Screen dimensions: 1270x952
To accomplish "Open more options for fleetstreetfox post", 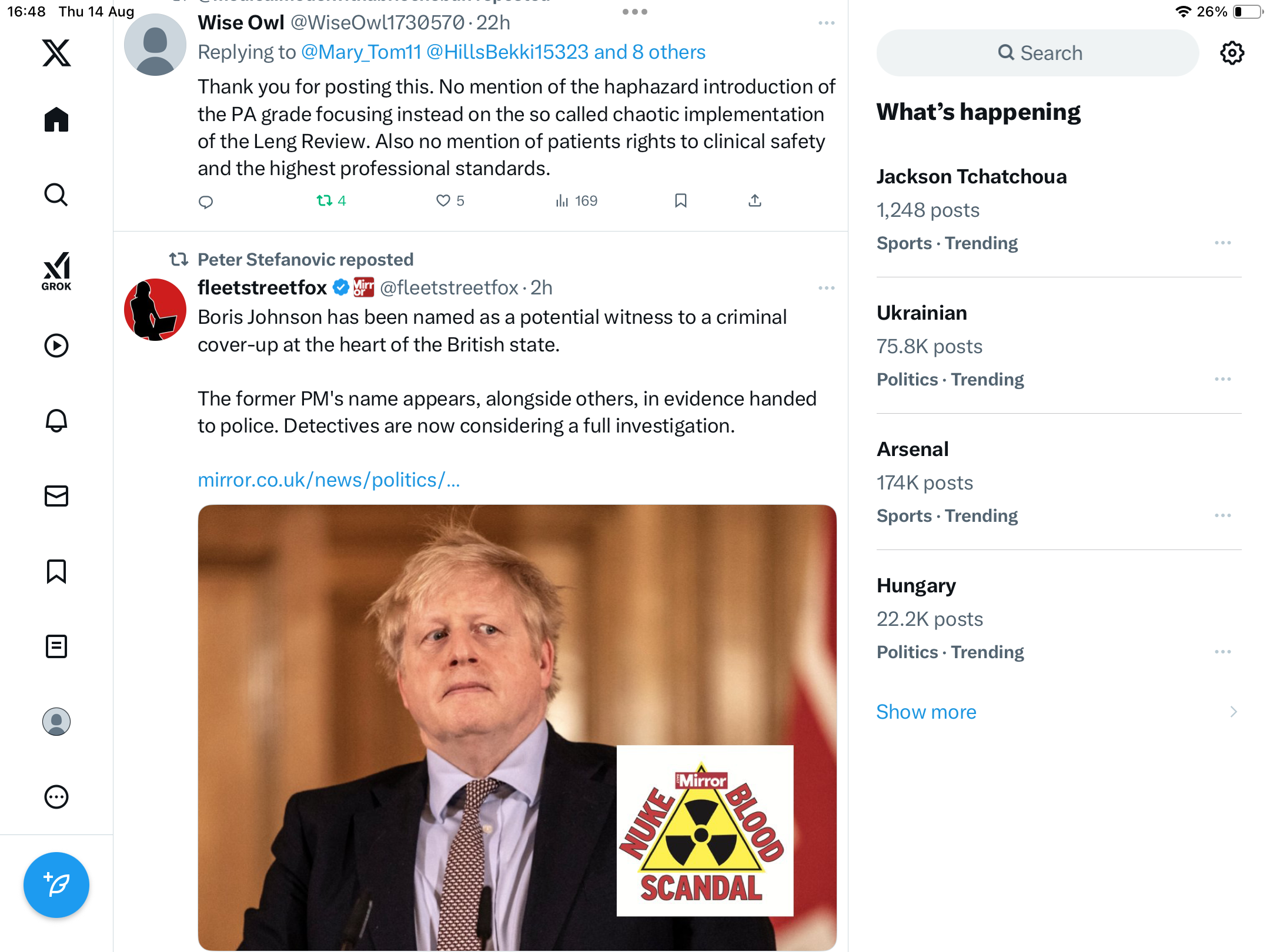I will tap(826, 288).
